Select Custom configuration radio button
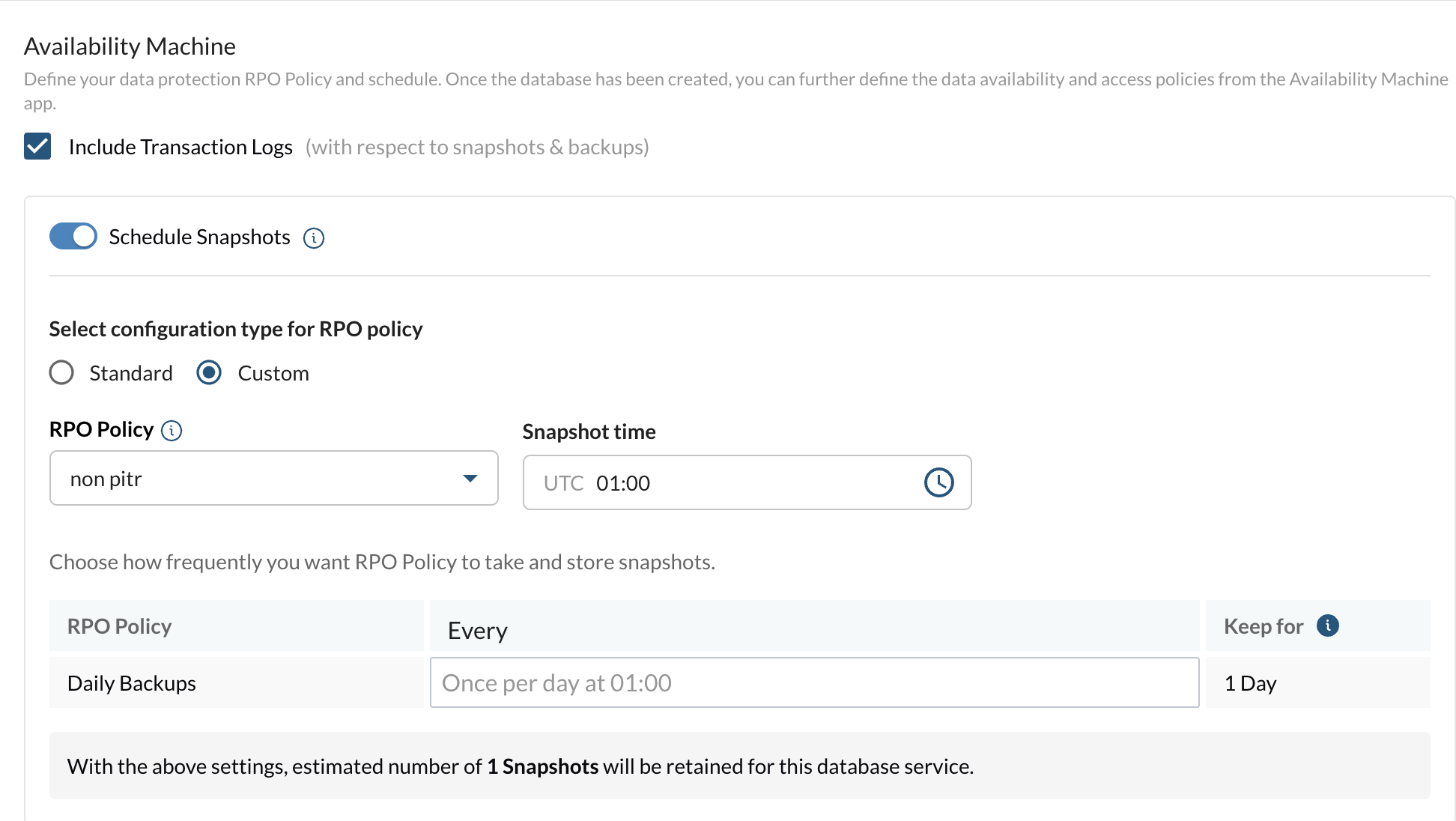The width and height of the screenshot is (1456, 821). pos(209,372)
